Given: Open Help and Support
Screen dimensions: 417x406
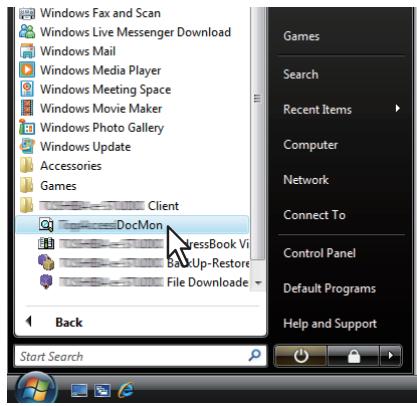Looking at the screenshot, I should pos(330,324).
